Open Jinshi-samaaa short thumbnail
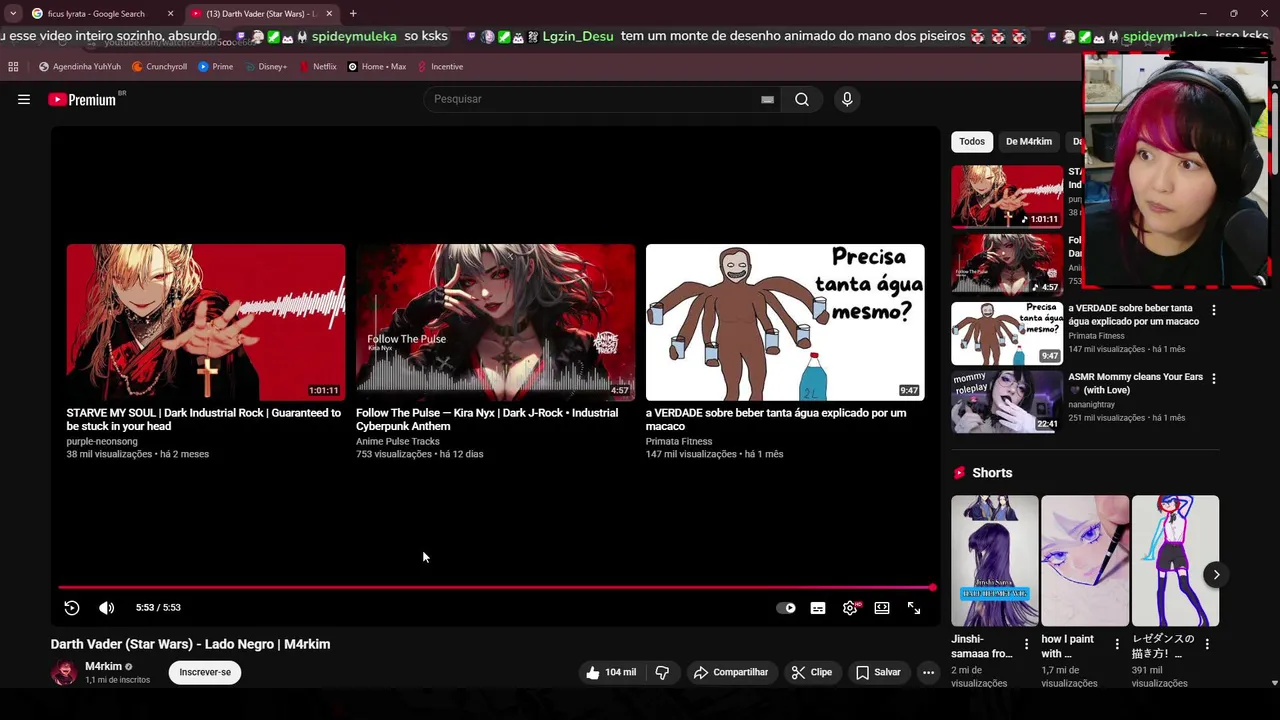Image resolution: width=1280 pixels, height=720 pixels. click(995, 561)
